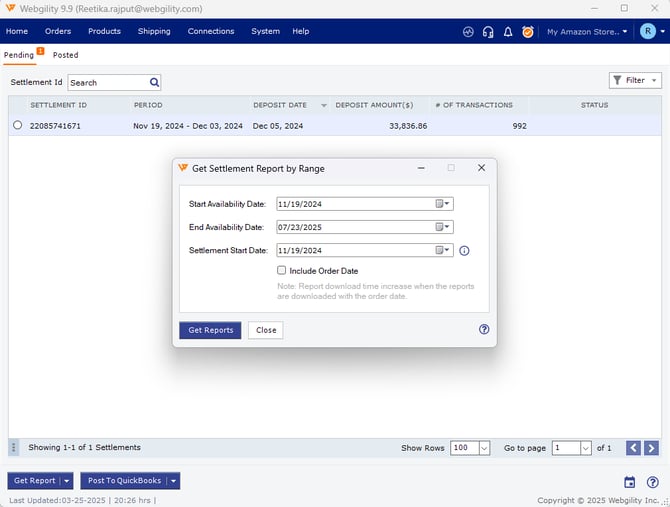670x507 pixels.
Task: Expand the My Amazon Store selector
Action: point(587,32)
